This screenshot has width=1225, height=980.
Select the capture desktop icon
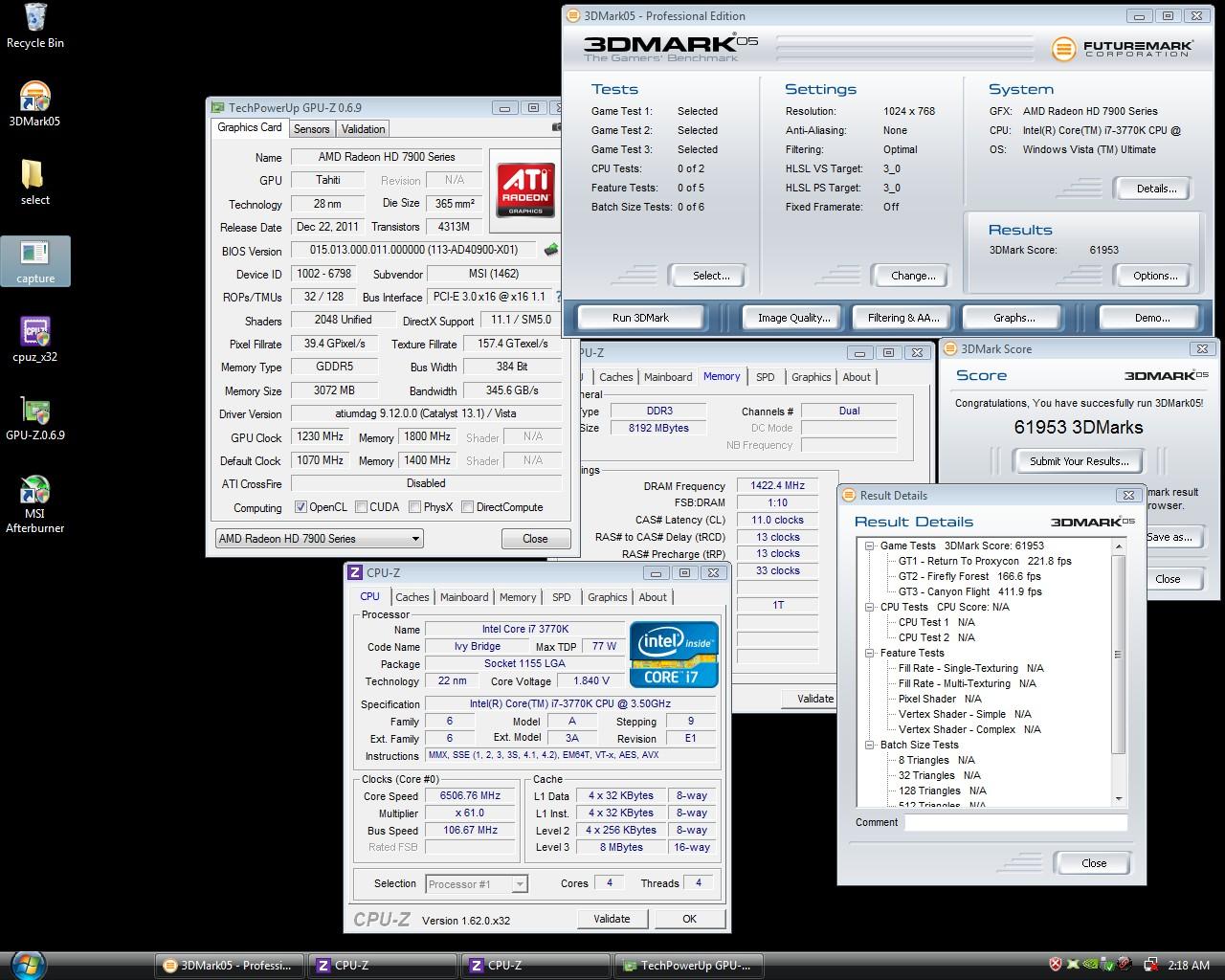click(x=35, y=261)
